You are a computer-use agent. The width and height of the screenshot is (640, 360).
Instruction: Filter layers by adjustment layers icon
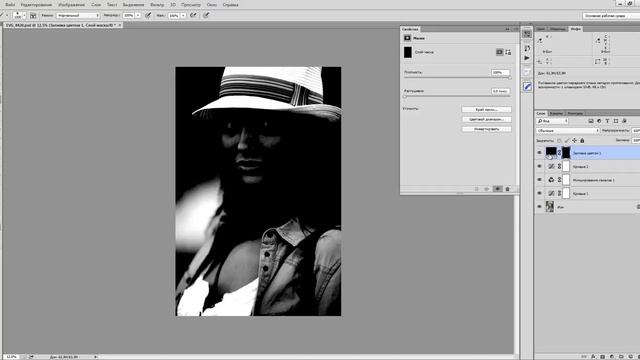pyautogui.click(x=599, y=121)
